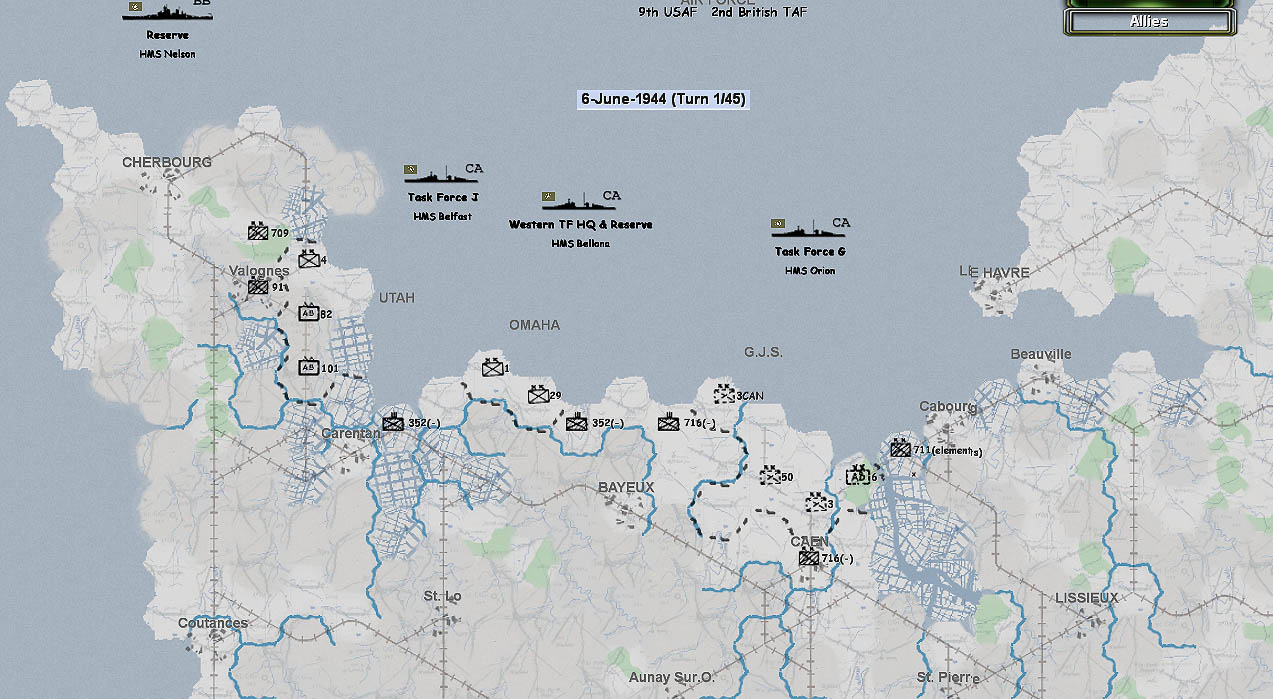Select the 29 infantry division counter

point(538,395)
